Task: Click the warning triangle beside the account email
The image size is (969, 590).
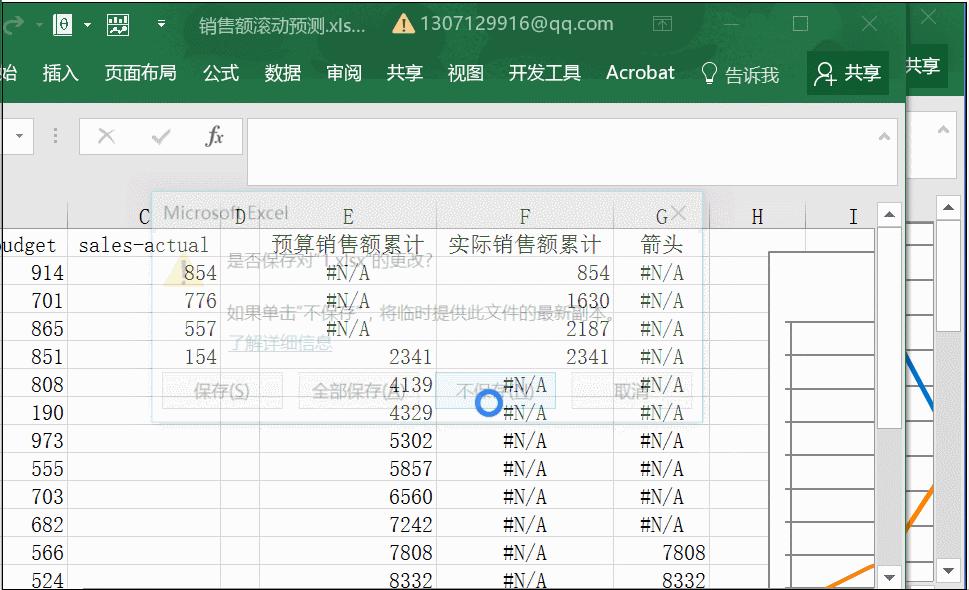Action: (400, 23)
